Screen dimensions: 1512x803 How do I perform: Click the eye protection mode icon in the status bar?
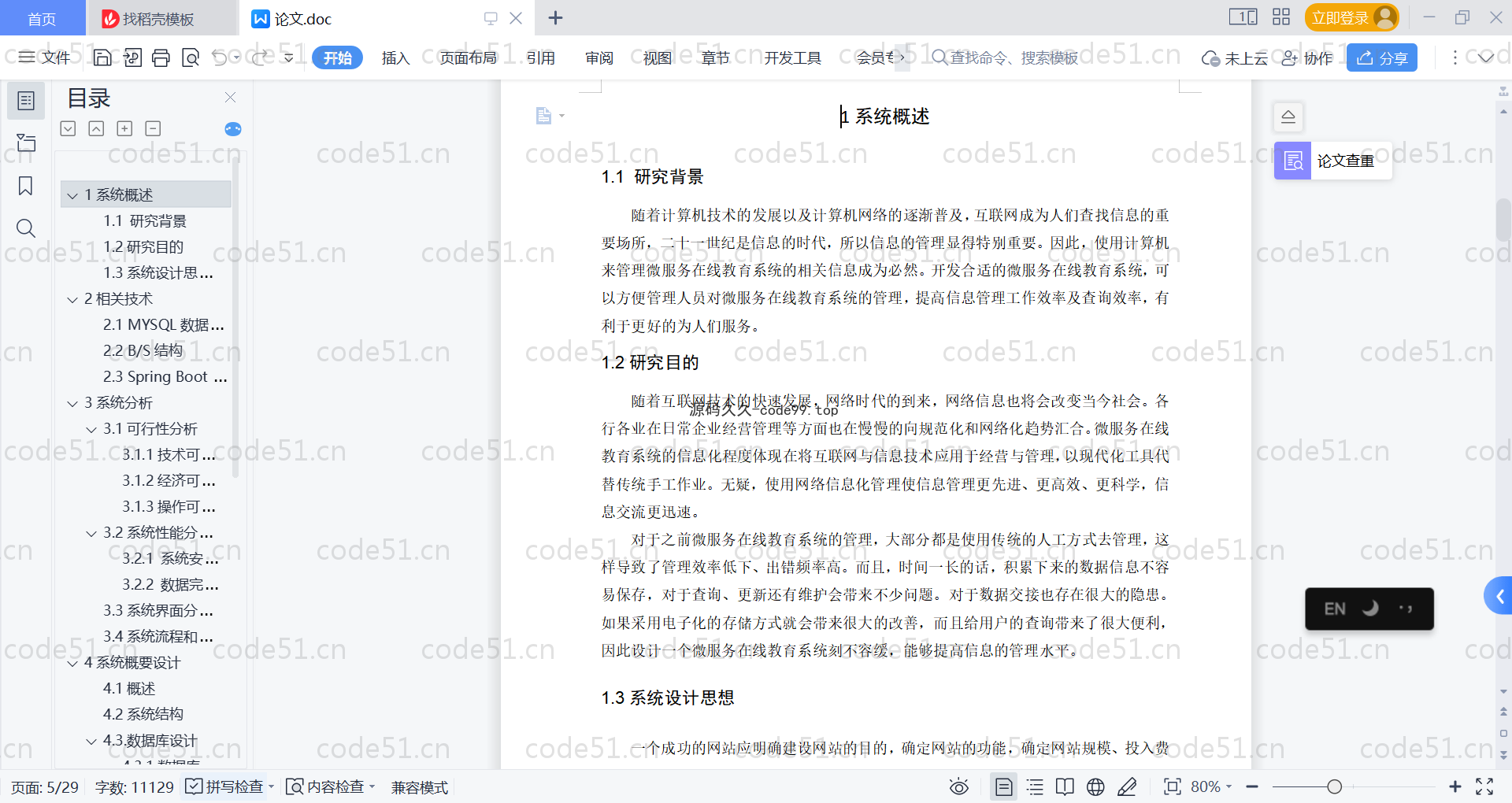pyautogui.click(x=959, y=786)
